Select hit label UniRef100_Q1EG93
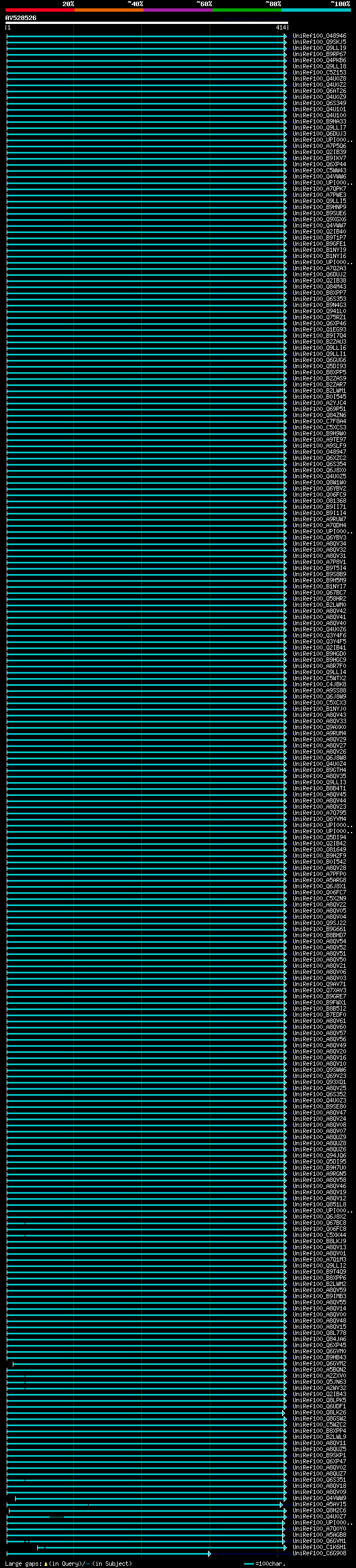This screenshot has height=1568, width=356. click(319, 329)
